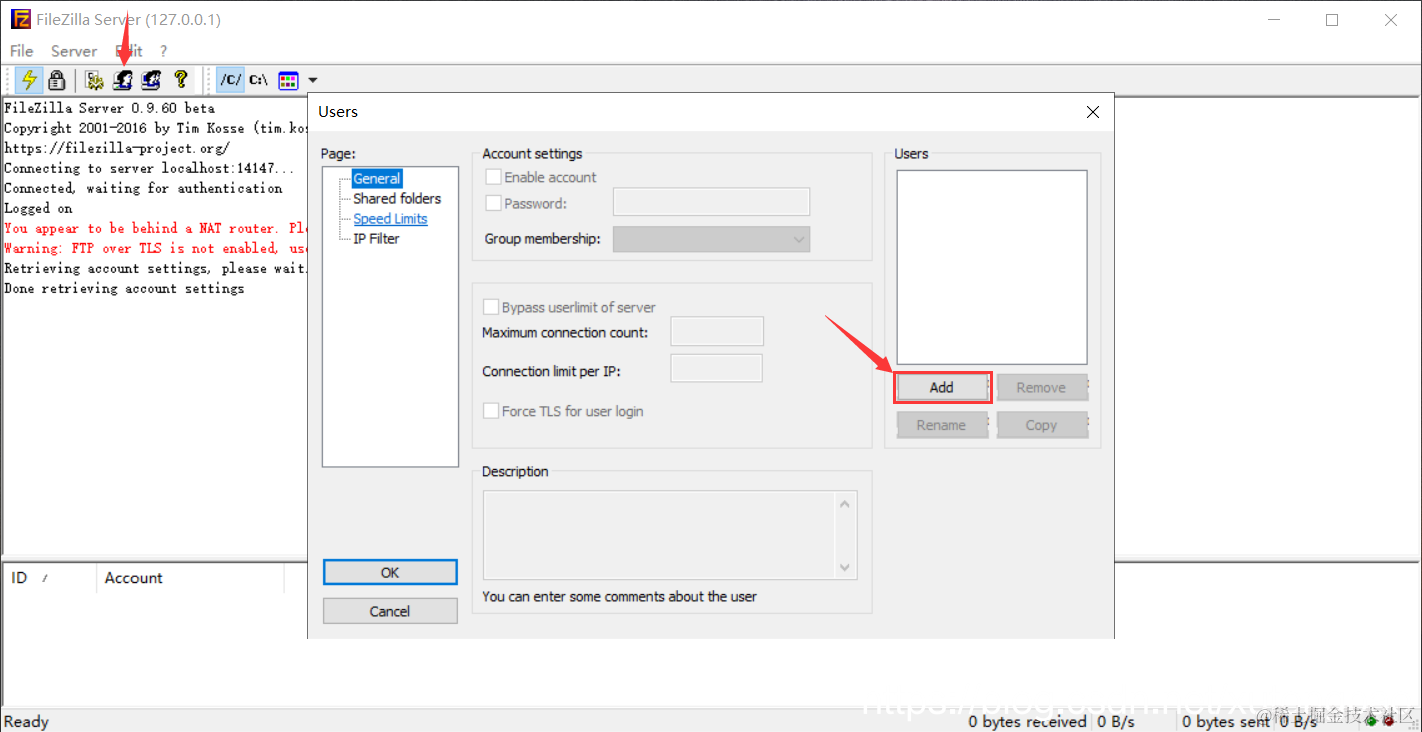1422x732 pixels.
Task: Check Force TLS for user login
Action: click(x=491, y=411)
